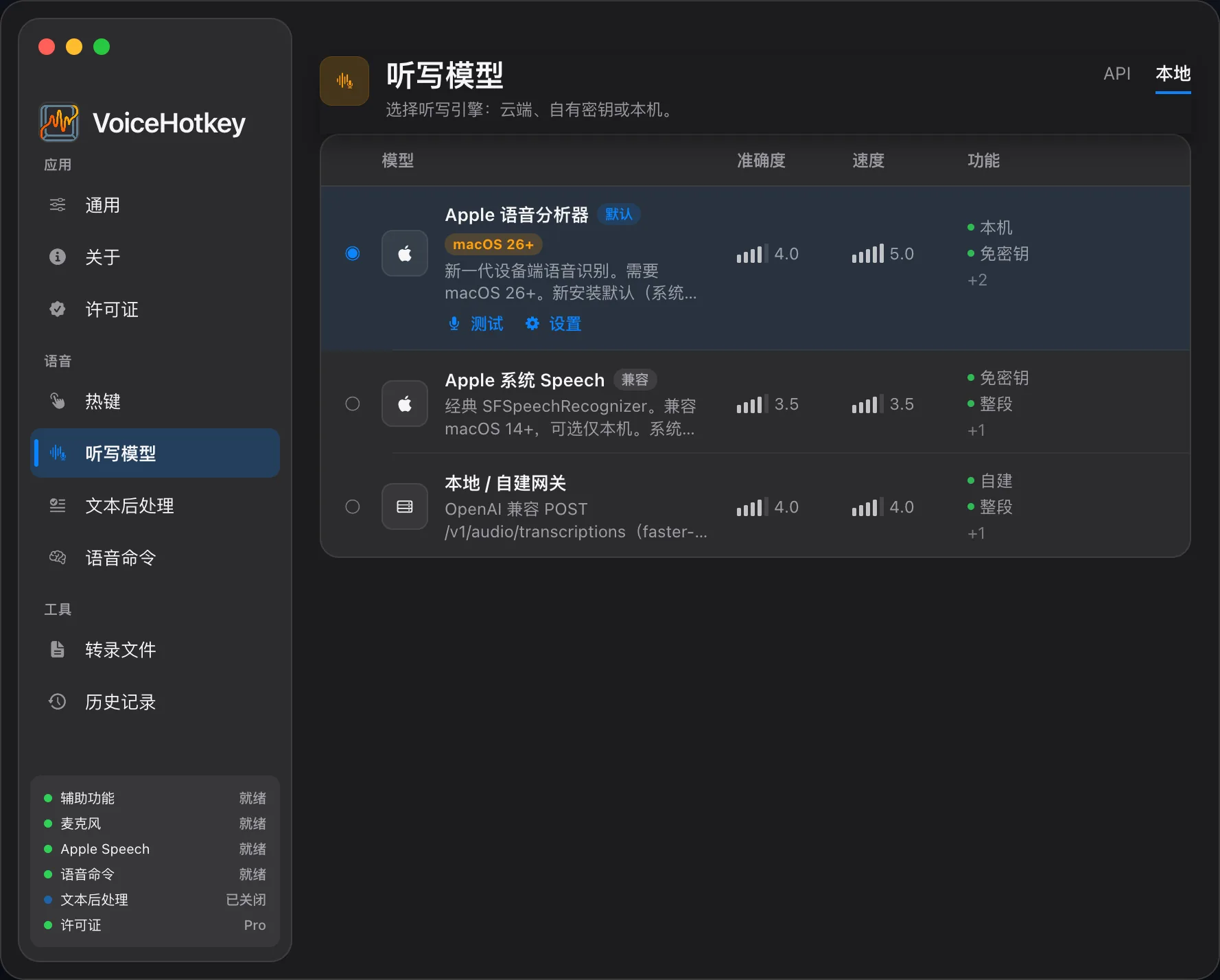Click 语音命令 status row in status panel
The width and height of the screenshot is (1220, 980).
155,874
